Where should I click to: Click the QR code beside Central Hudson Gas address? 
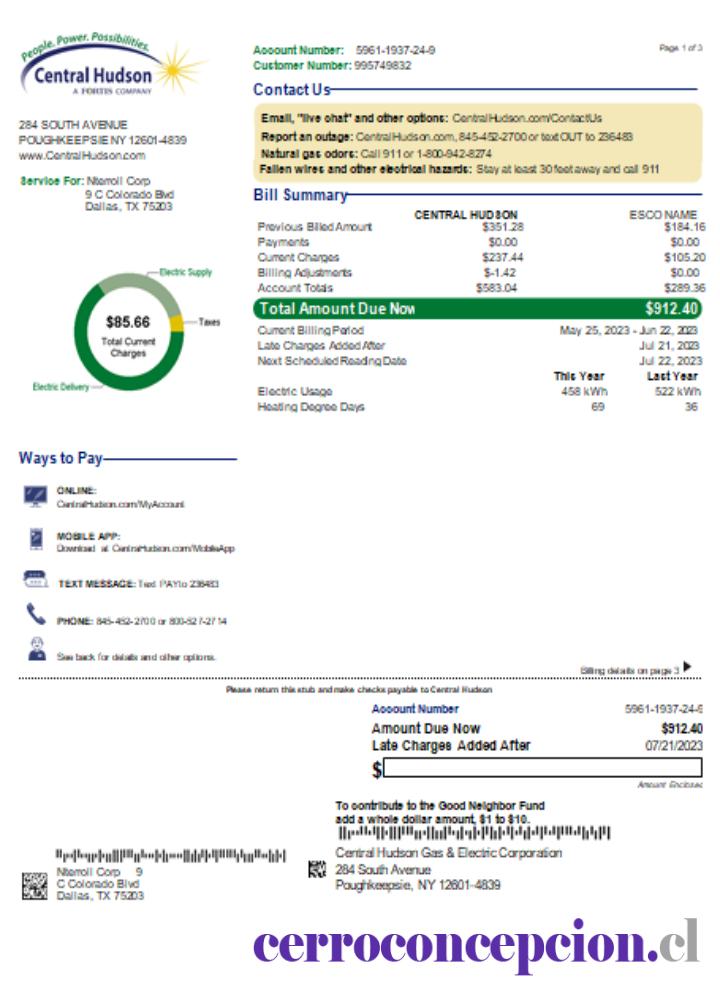click(x=317, y=869)
